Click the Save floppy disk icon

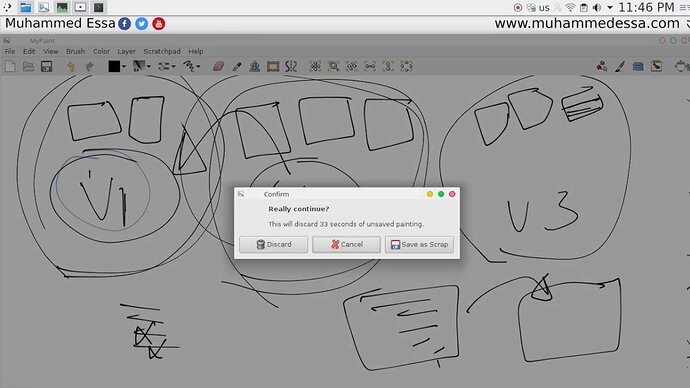click(46, 66)
